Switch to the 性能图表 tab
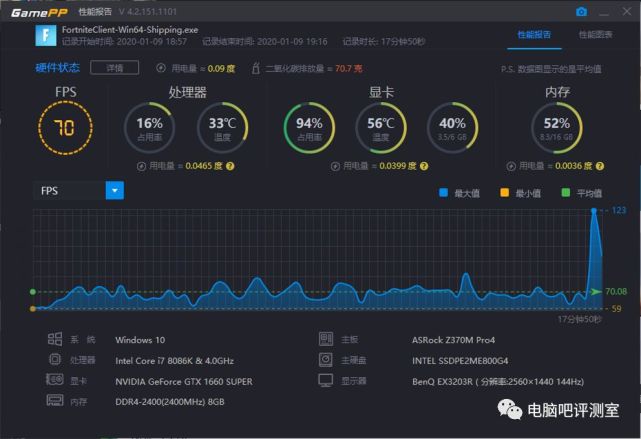Viewport: 641px width, 439px height. [595, 35]
